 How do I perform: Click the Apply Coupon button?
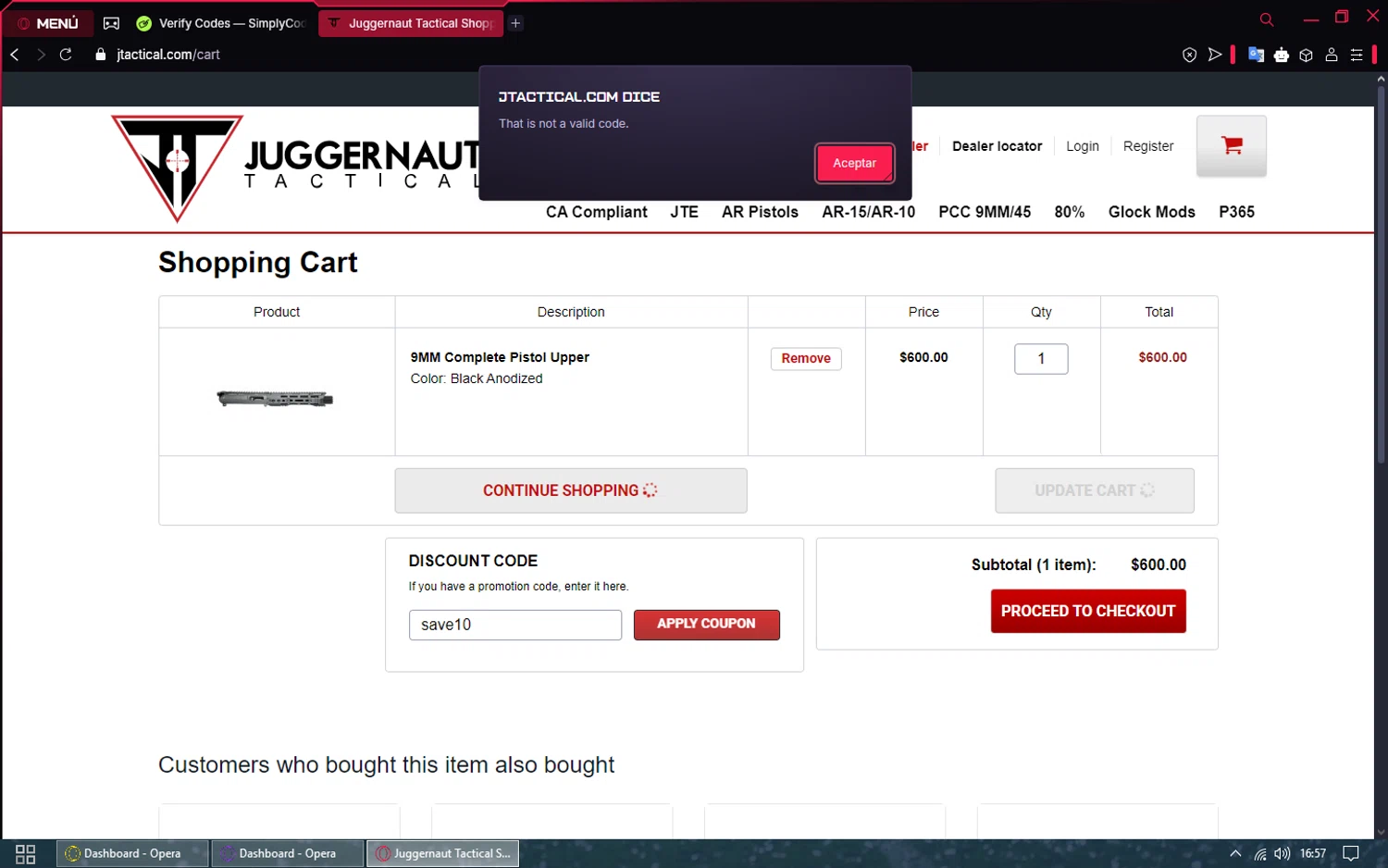706,624
